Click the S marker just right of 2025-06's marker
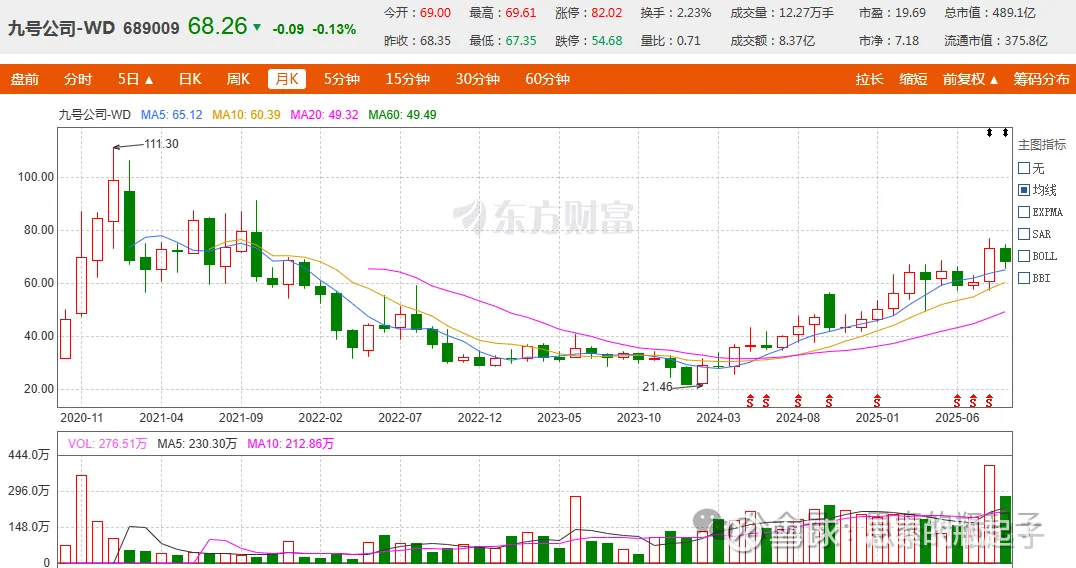The image size is (1076, 568). [973, 401]
